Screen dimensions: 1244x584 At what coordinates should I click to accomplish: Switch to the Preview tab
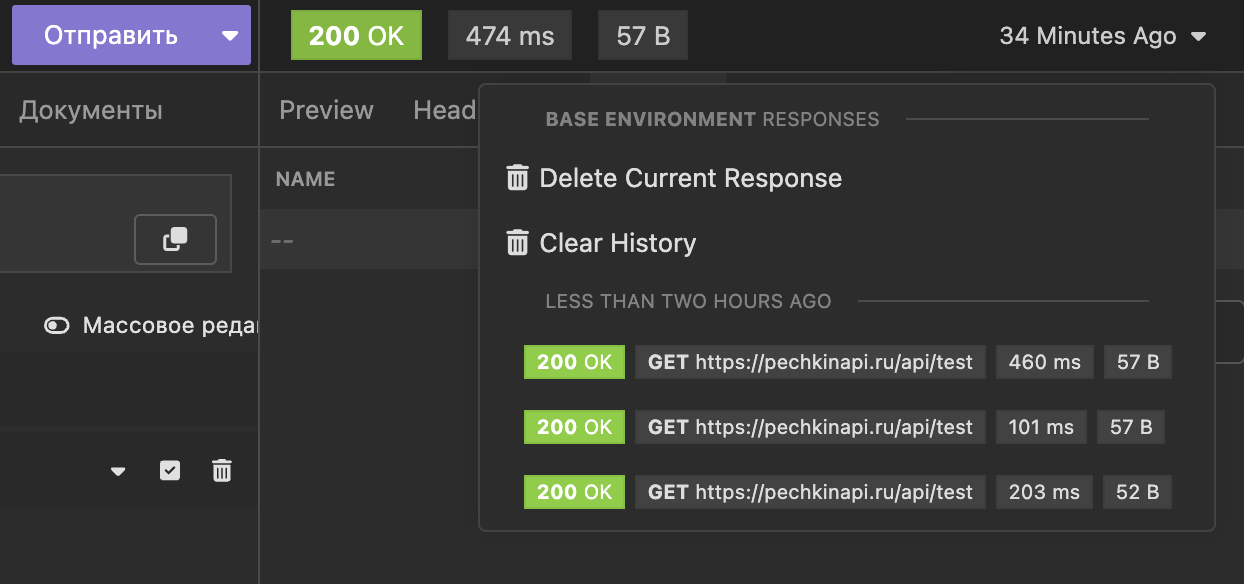tap(326, 110)
